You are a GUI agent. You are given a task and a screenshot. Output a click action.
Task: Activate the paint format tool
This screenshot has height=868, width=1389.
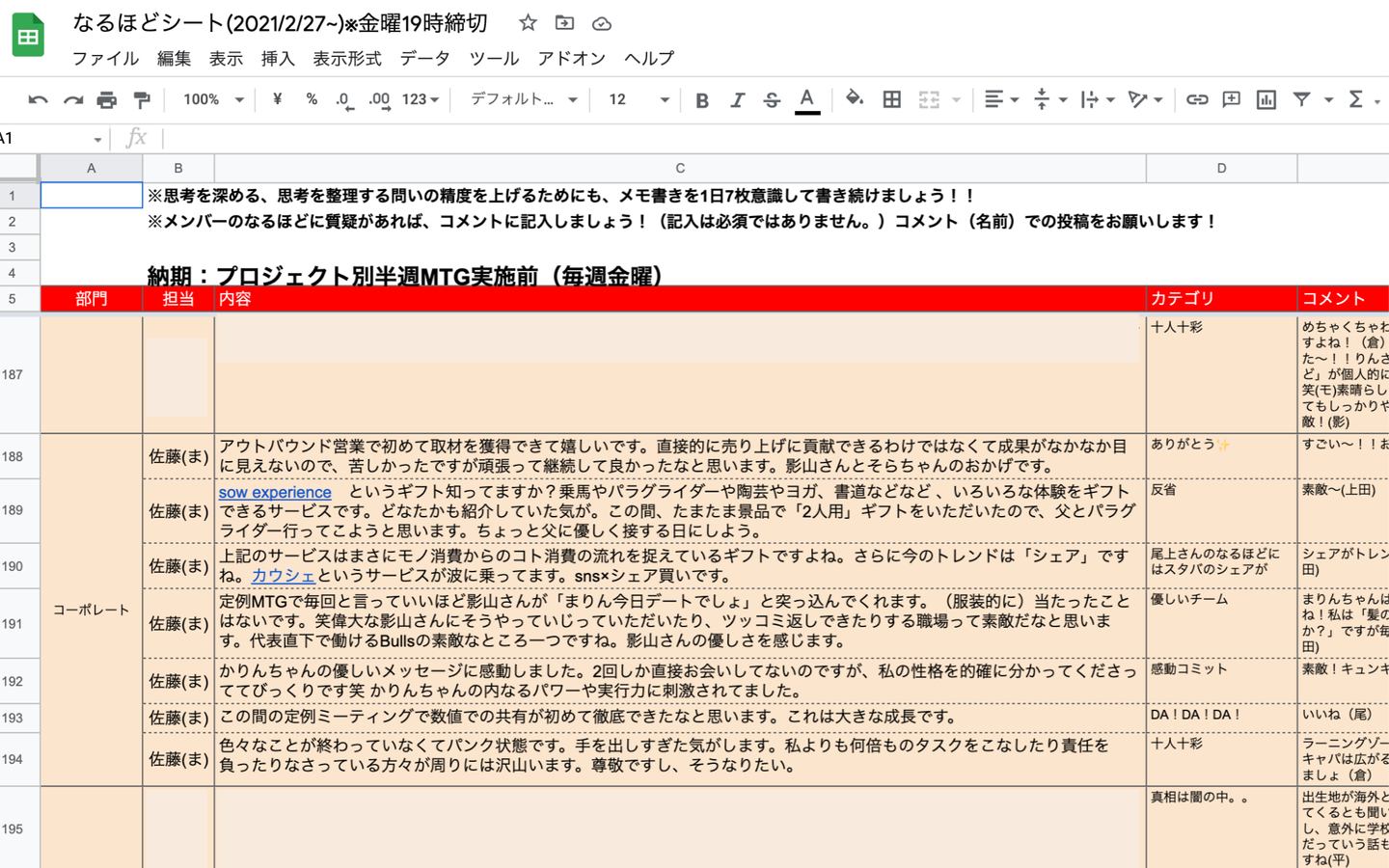point(142,99)
